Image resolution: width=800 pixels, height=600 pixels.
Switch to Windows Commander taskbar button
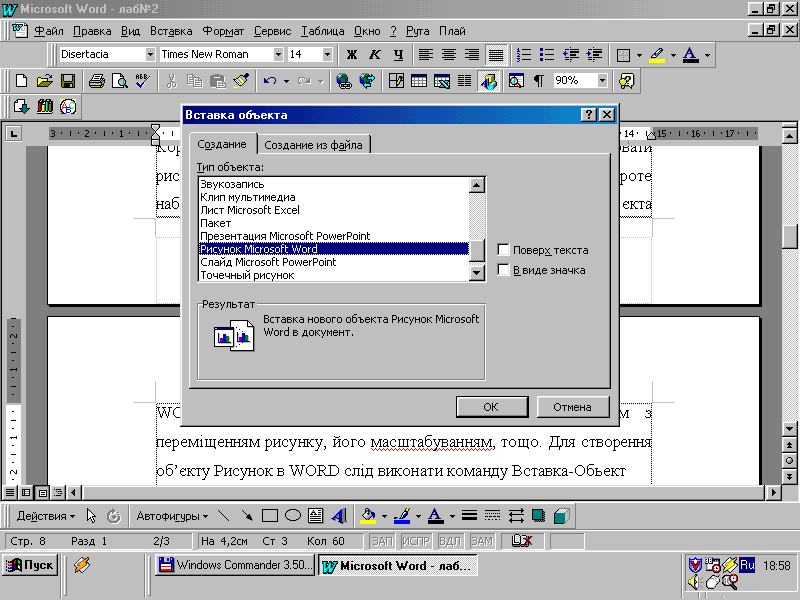point(235,565)
